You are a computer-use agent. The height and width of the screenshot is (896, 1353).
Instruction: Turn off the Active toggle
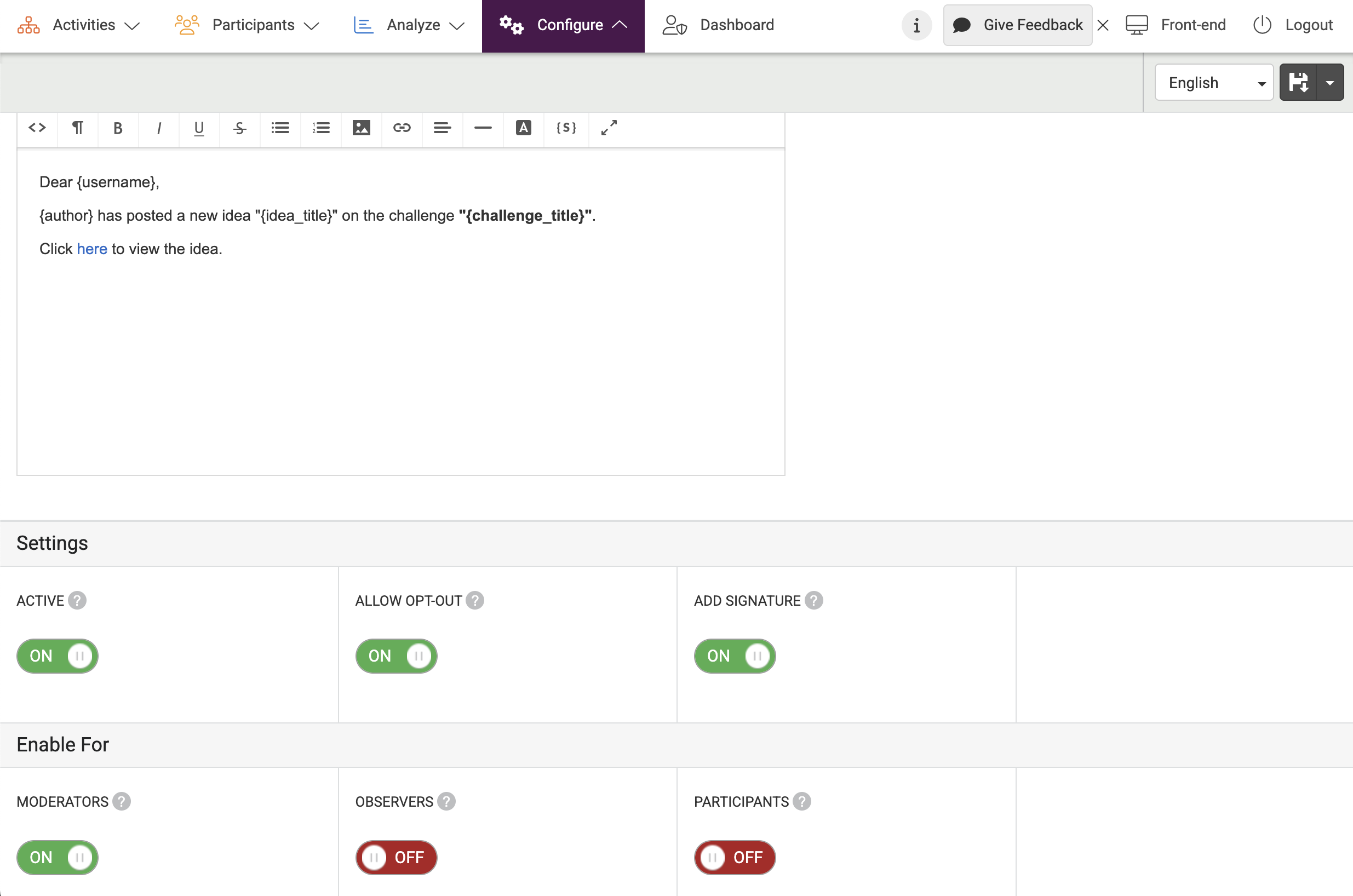coord(57,656)
